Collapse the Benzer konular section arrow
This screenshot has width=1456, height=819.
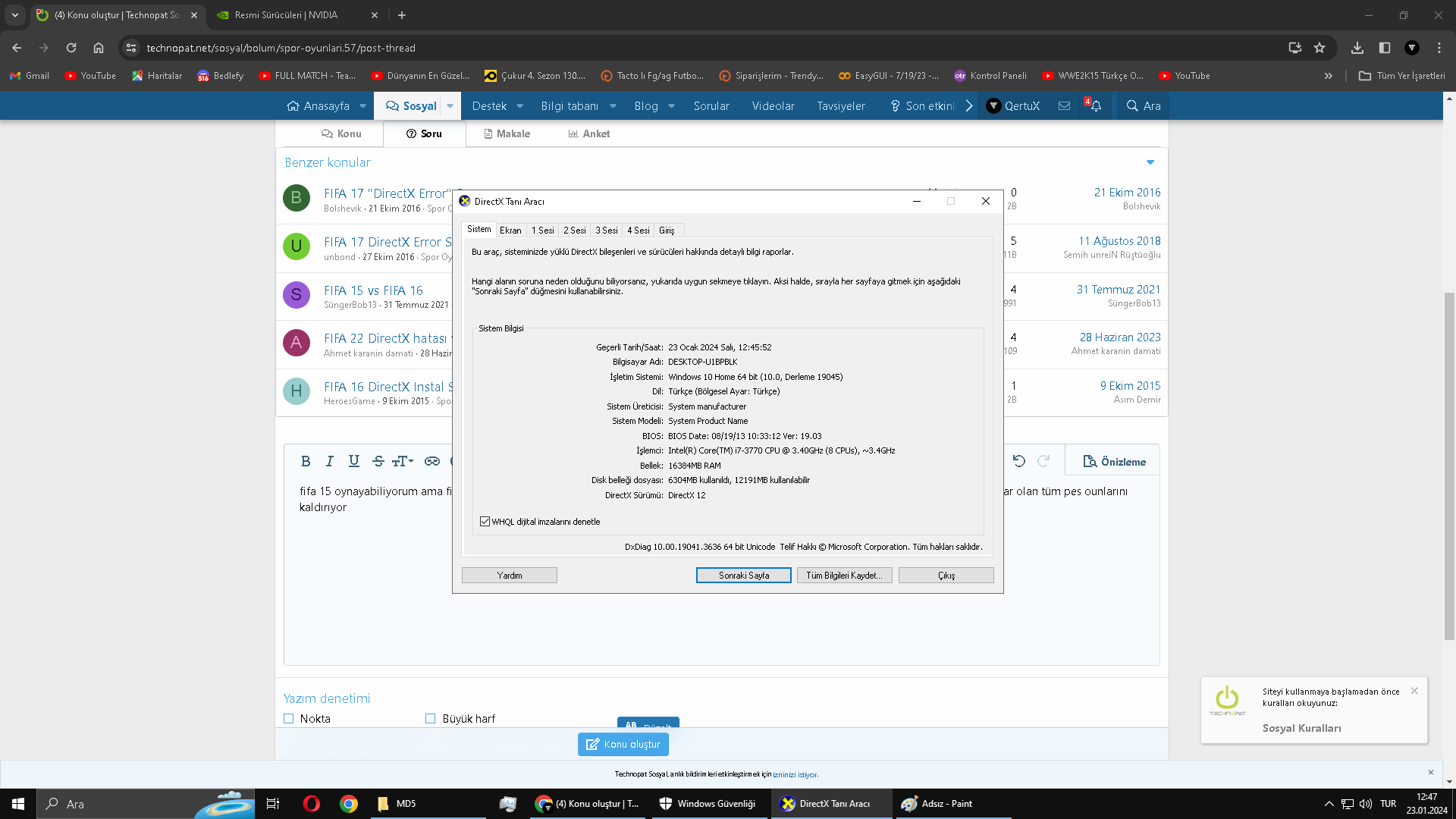point(1150,162)
